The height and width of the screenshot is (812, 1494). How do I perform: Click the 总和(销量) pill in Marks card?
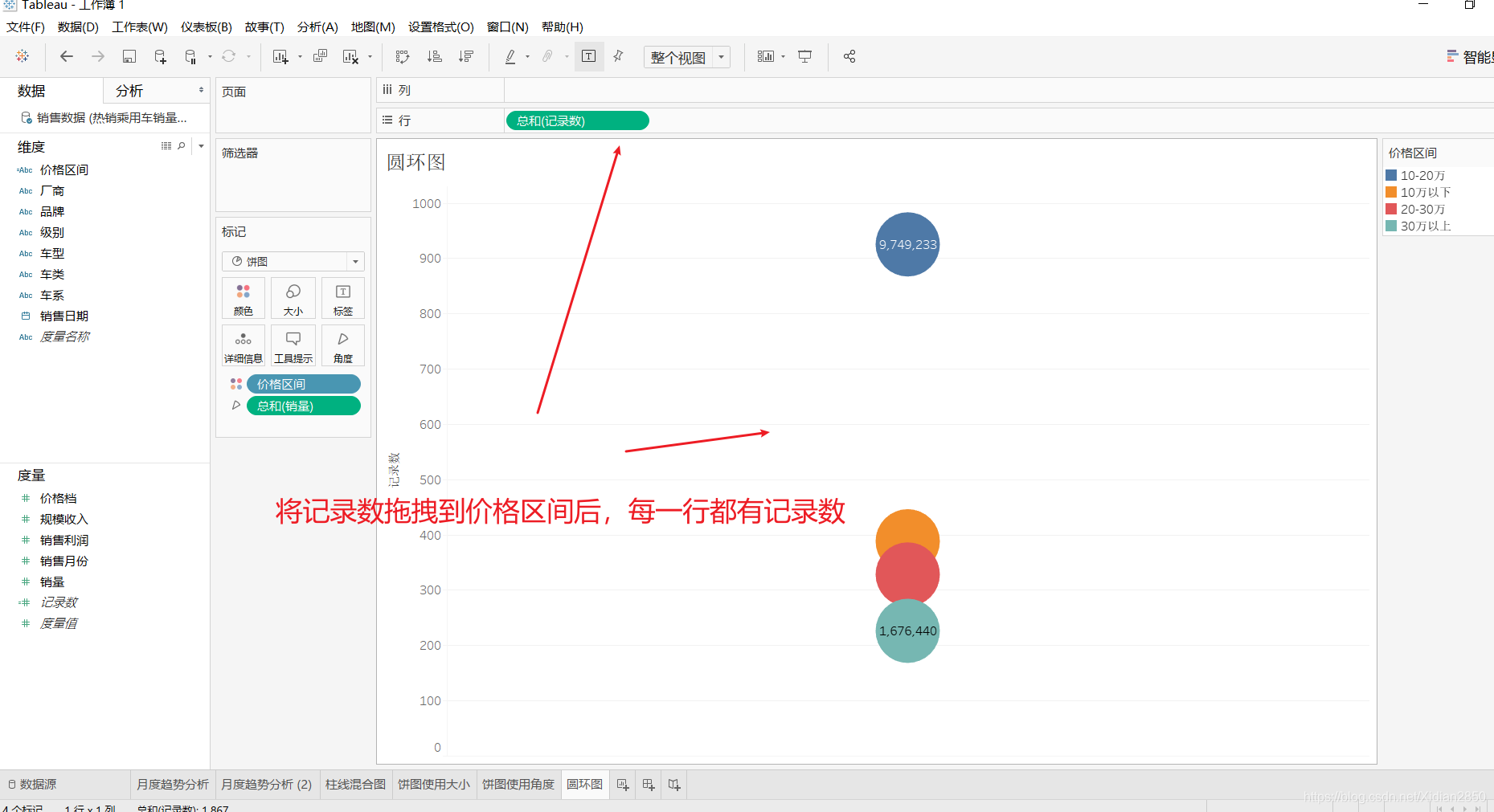click(304, 406)
